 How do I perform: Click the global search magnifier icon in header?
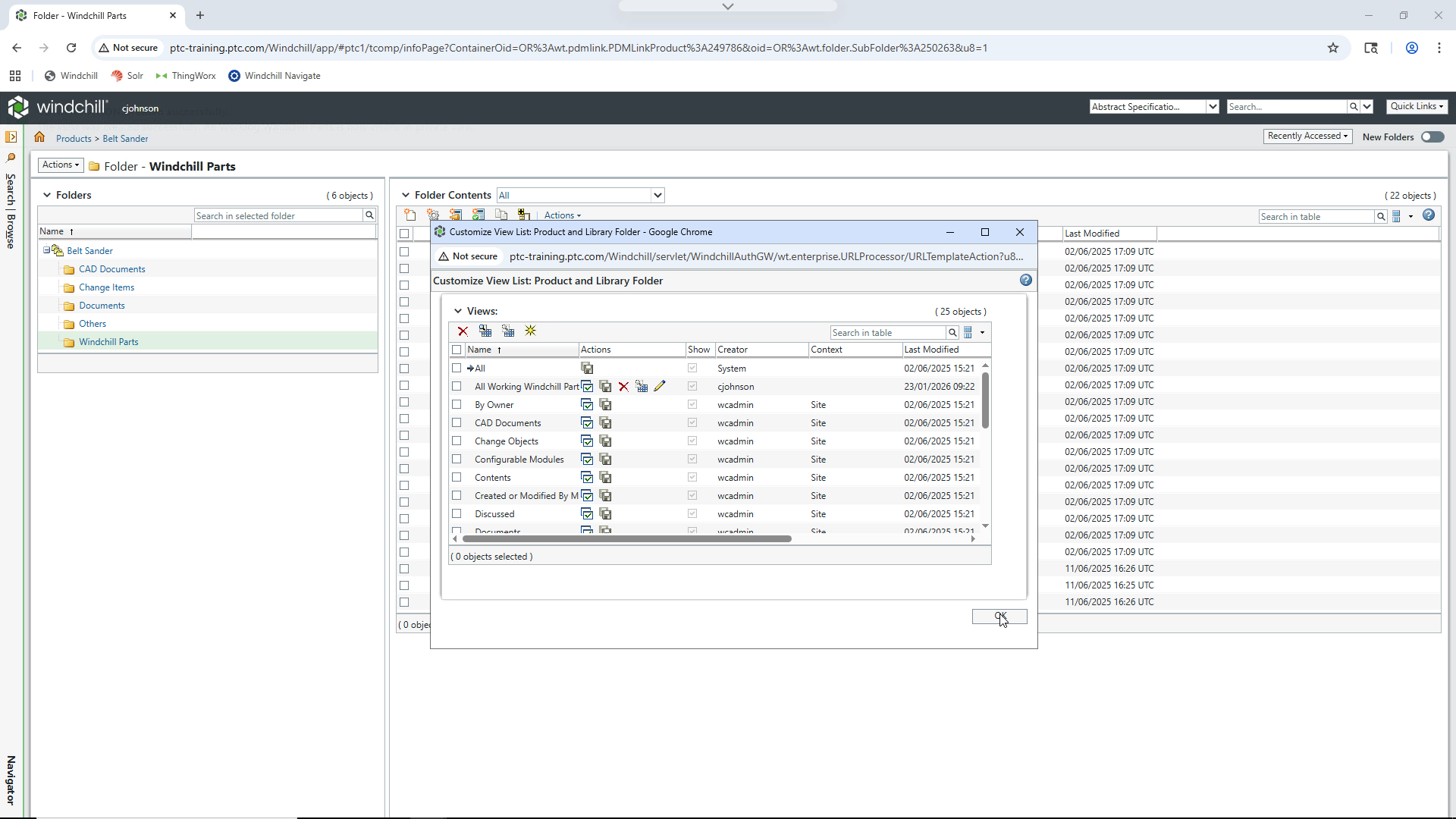1353,107
